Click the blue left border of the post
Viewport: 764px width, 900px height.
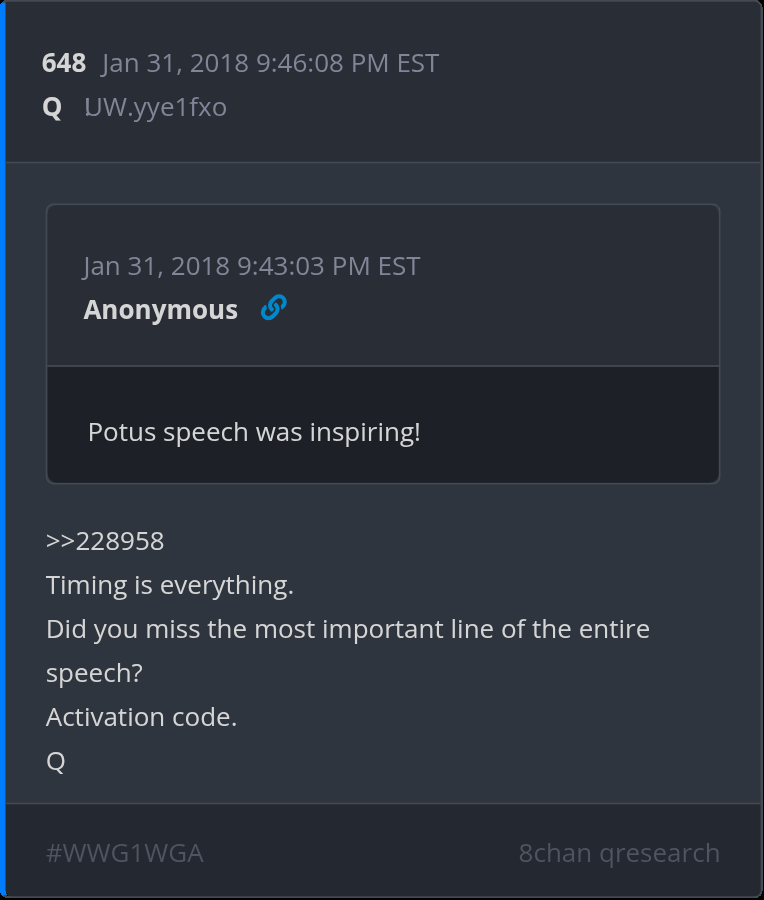pyautogui.click(x=3, y=450)
